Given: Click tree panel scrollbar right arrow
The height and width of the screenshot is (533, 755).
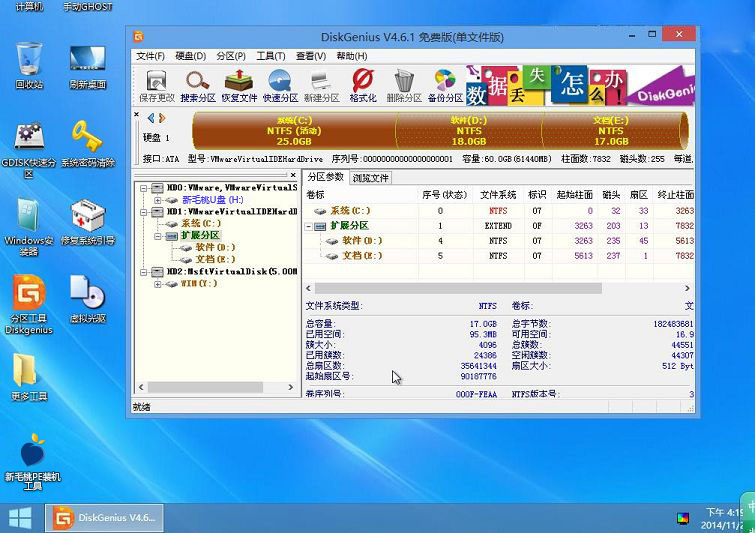Looking at the screenshot, I should pos(291,387).
